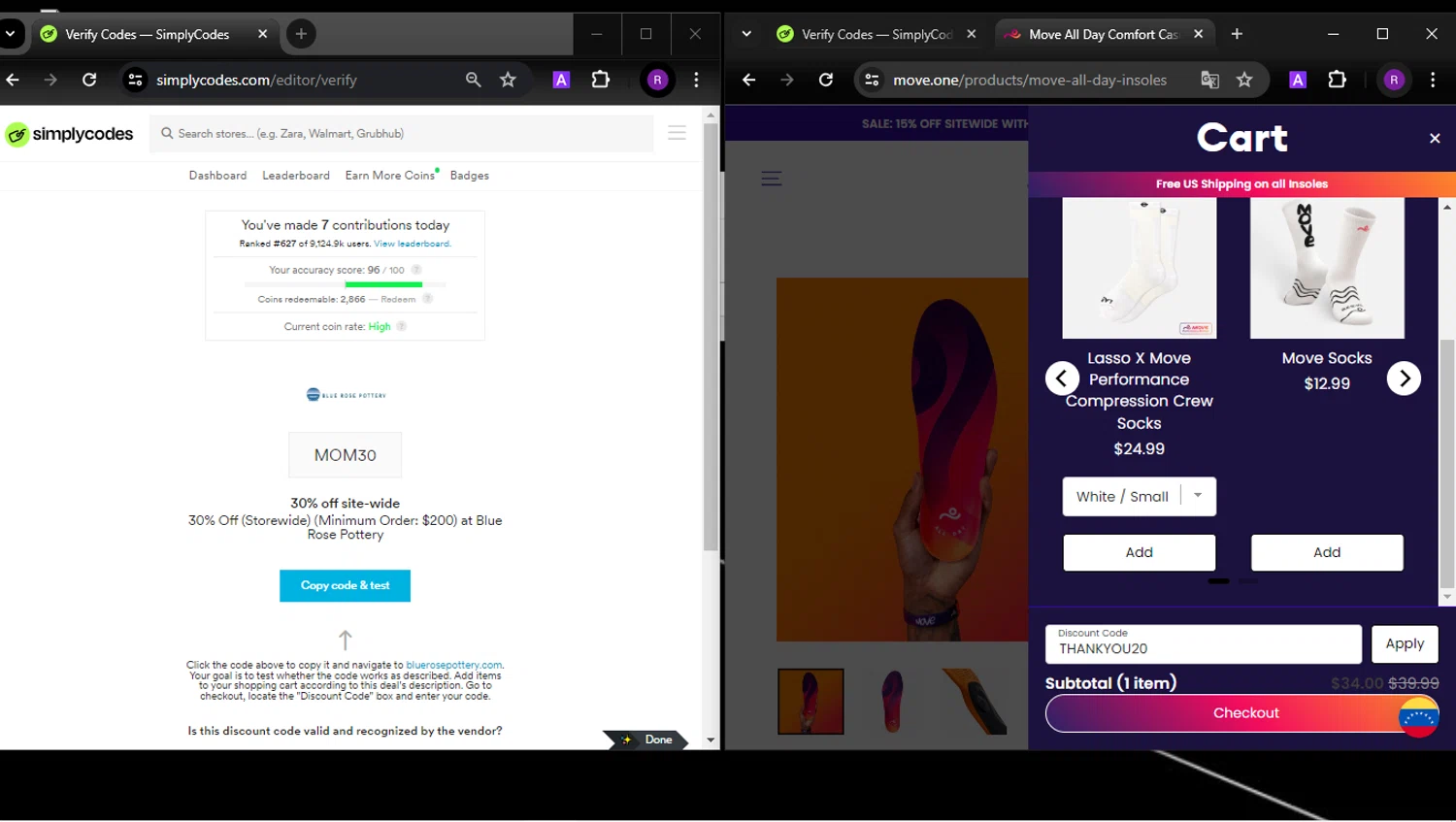Open the bluerosepottery.com link
1456x822 pixels.
(x=453, y=666)
